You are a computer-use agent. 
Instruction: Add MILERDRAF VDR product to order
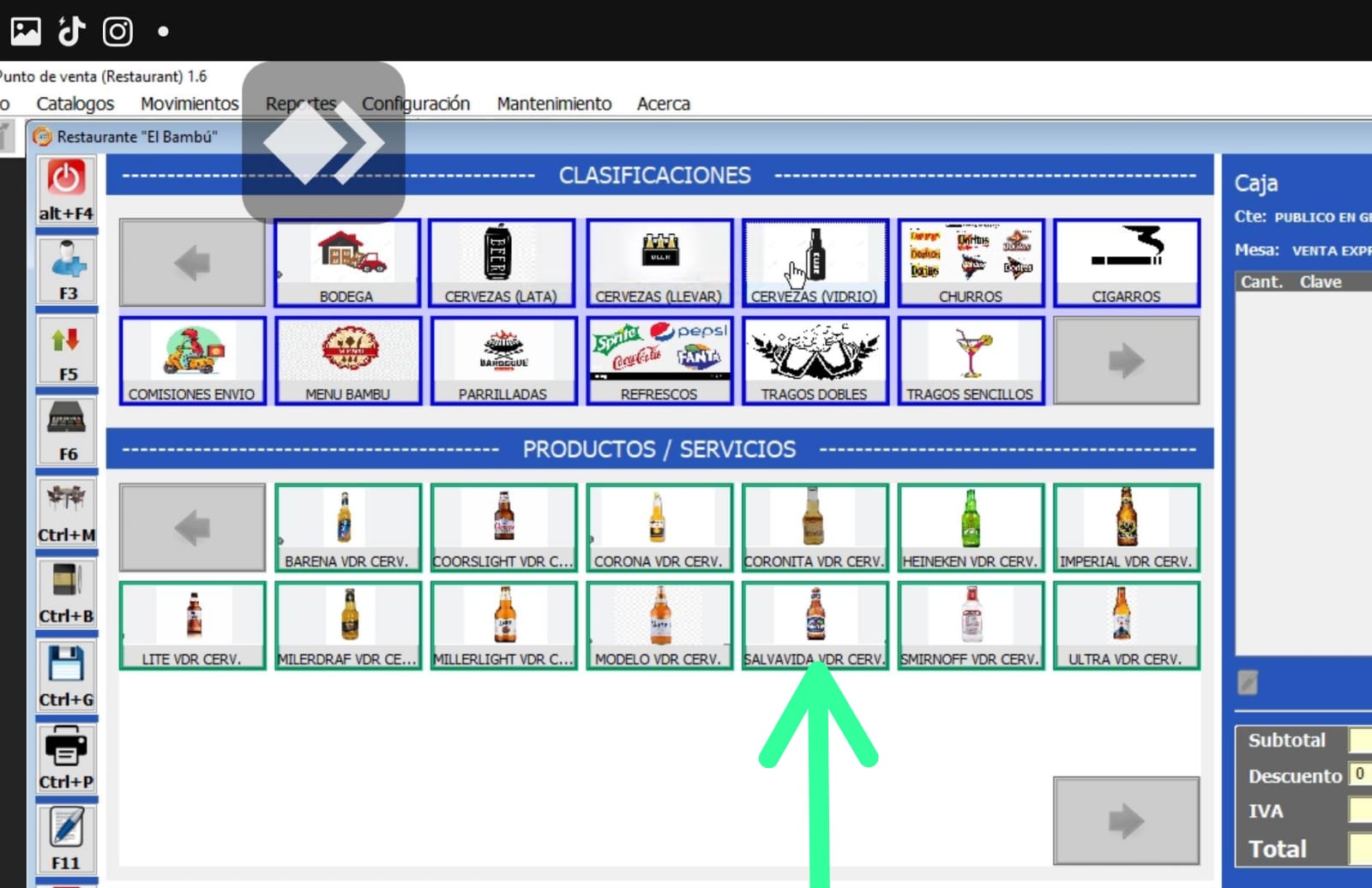click(347, 626)
